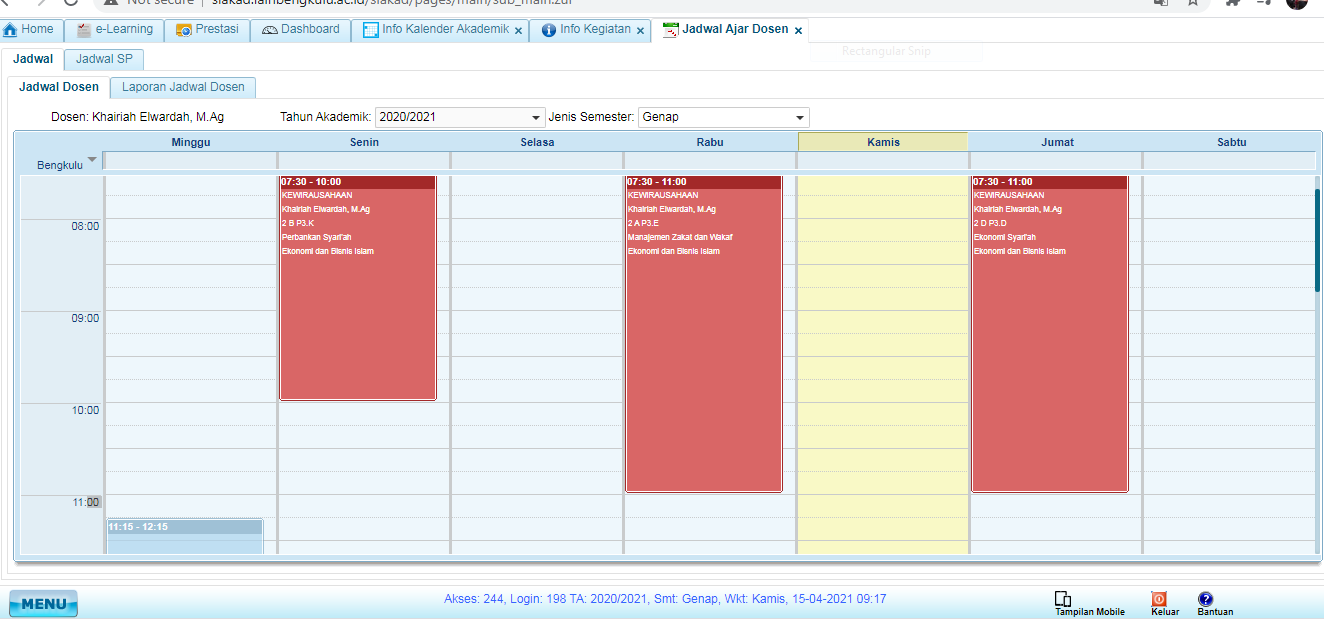Click the calendar vertical scrollbar
The width and height of the screenshot is (1324, 621).
point(1317,240)
